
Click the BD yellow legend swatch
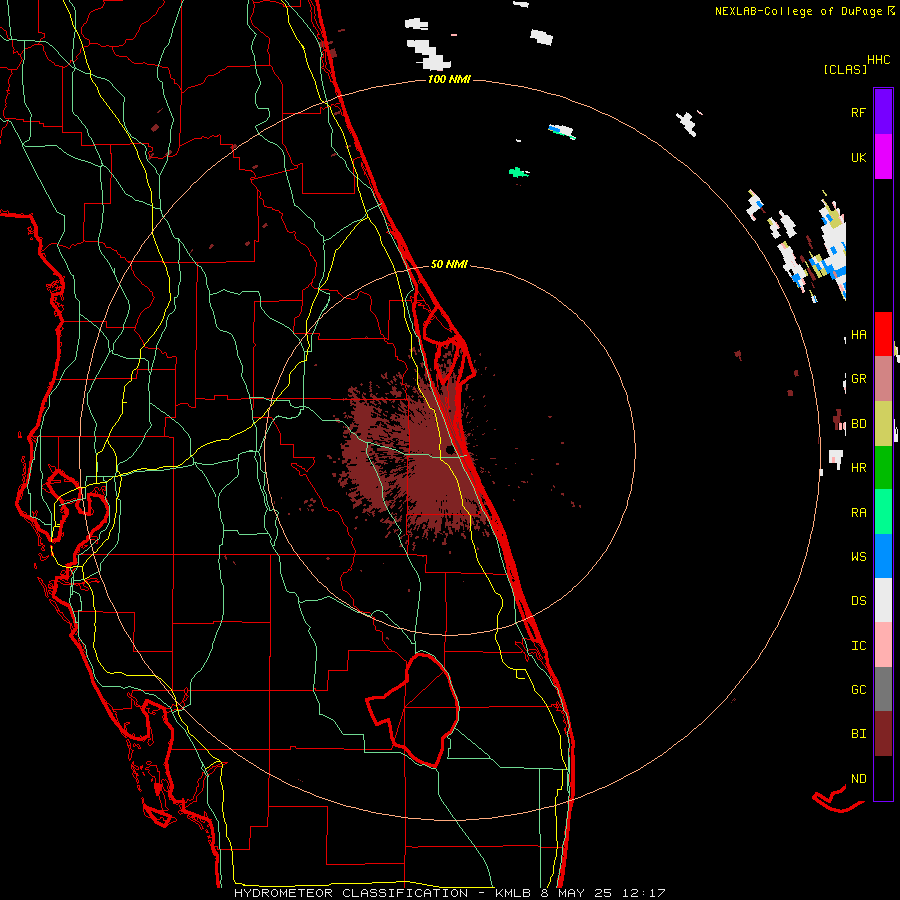[883, 424]
